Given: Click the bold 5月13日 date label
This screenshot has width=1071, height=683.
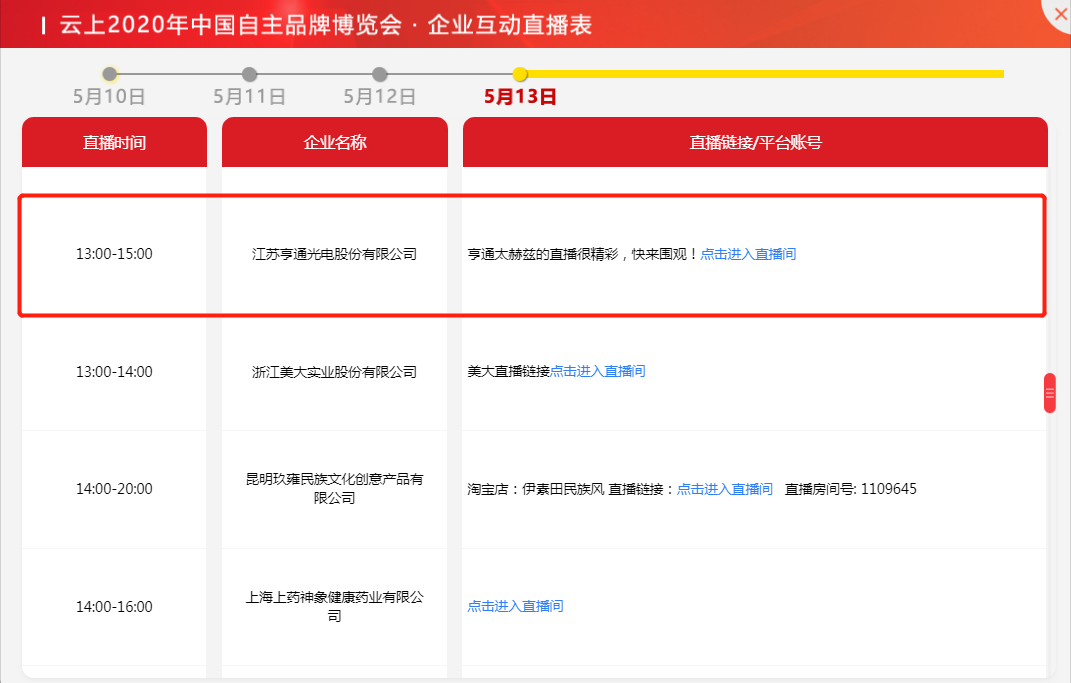Looking at the screenshot, I should (520, 96).
